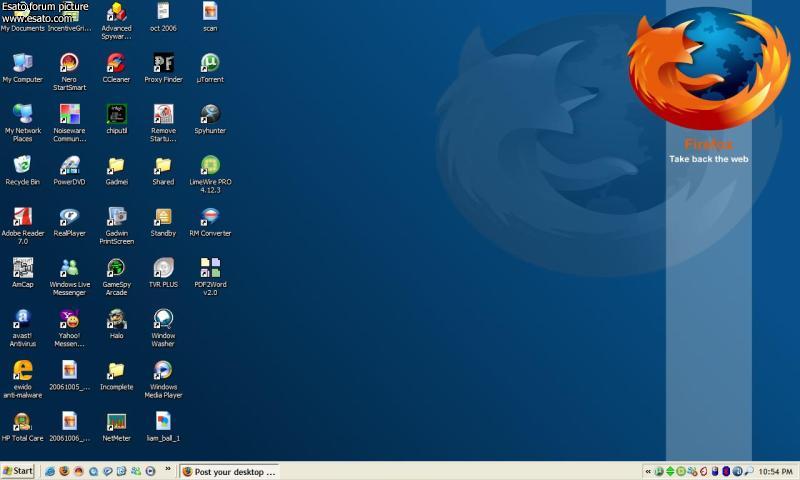This screenshot has width=800, height=480.
Task: Open avast! Antivirus shortcut
Action: tap(22, 327)
